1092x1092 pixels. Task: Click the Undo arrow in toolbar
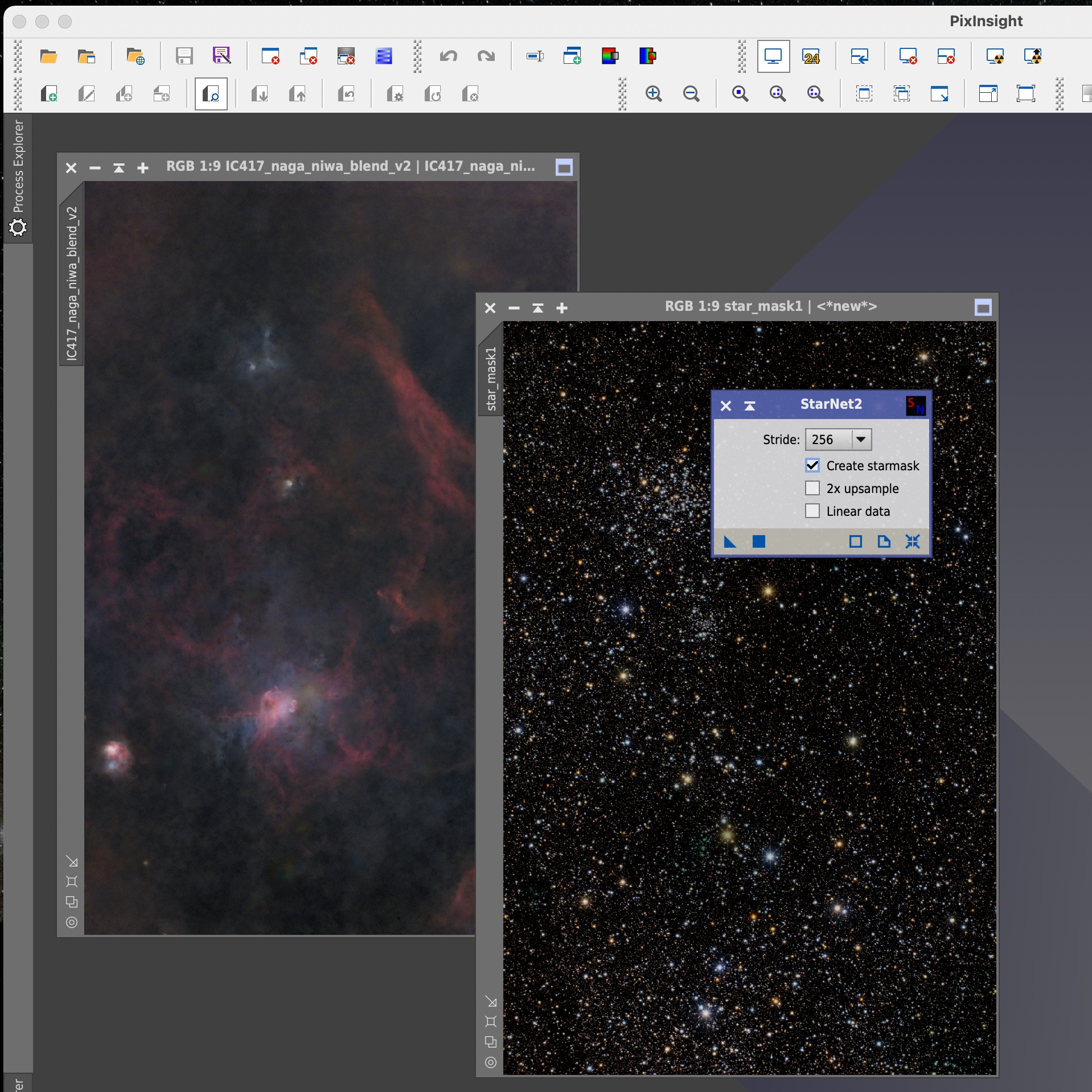point(449,56)
